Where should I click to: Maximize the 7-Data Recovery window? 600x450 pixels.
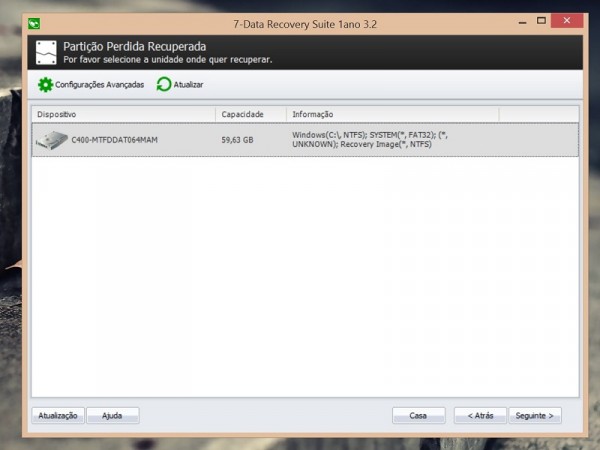point(541,21)
